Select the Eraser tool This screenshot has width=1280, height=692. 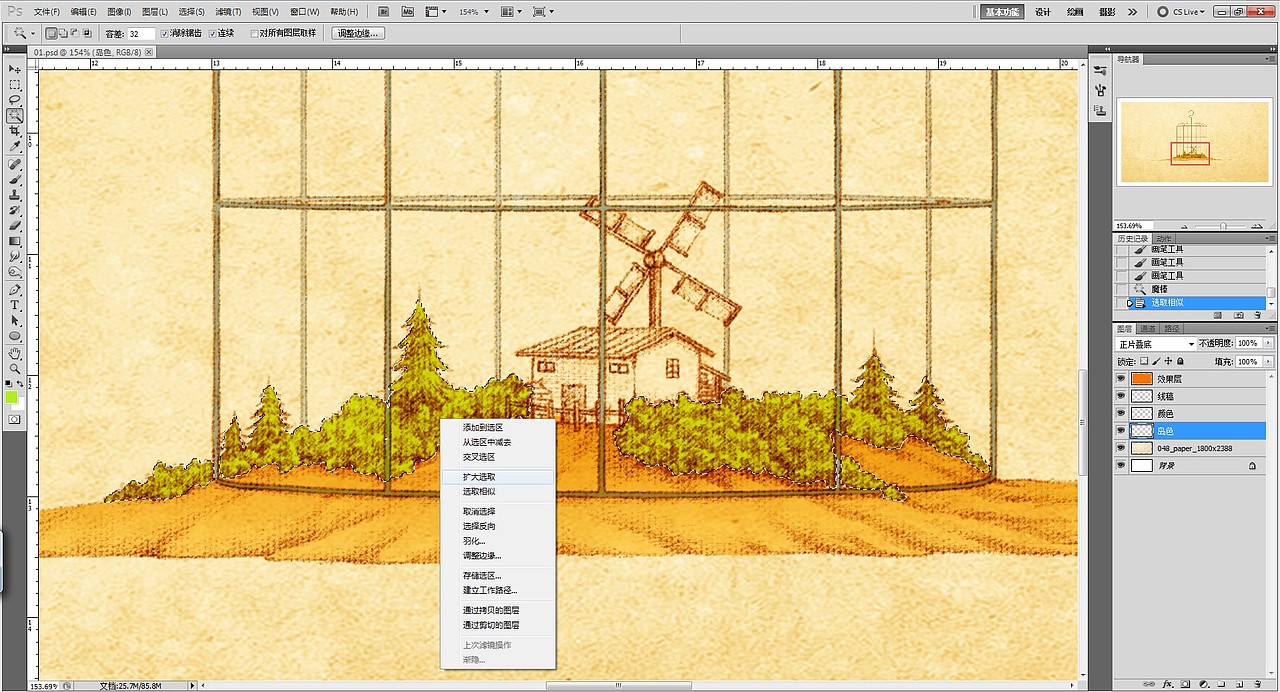(15, 226)
